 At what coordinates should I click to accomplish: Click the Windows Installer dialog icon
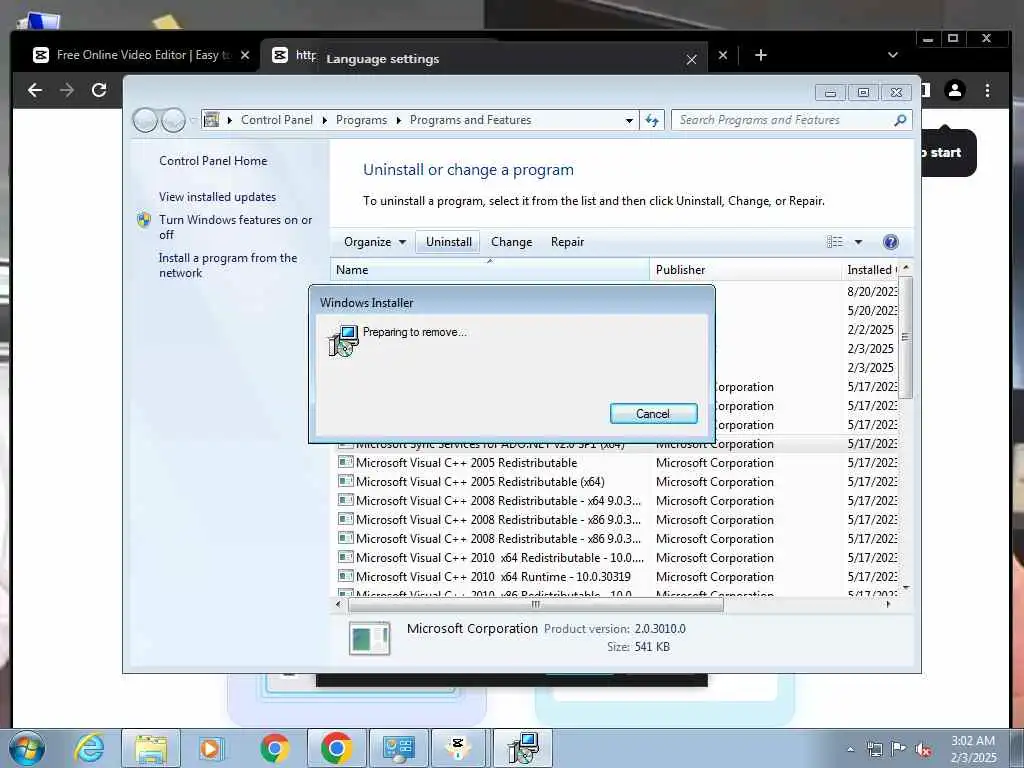344,340
